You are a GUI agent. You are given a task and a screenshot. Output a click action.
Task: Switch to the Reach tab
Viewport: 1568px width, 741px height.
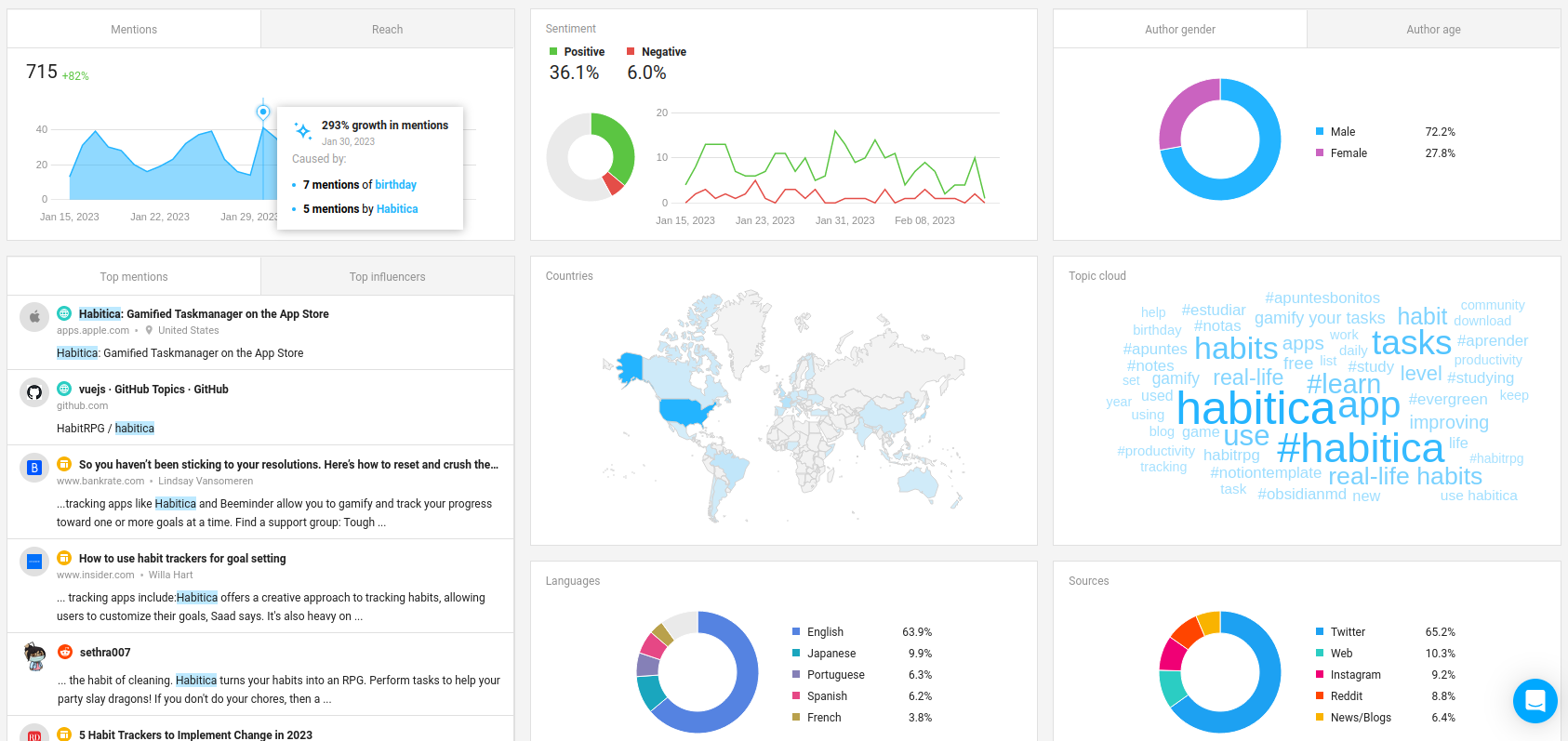pos(388,29)
